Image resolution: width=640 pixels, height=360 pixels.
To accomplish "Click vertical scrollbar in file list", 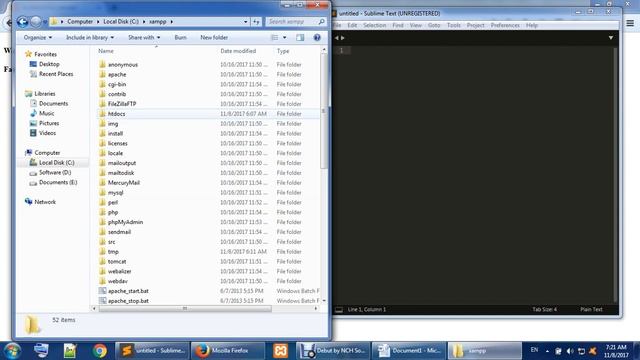I will [324, 110].
